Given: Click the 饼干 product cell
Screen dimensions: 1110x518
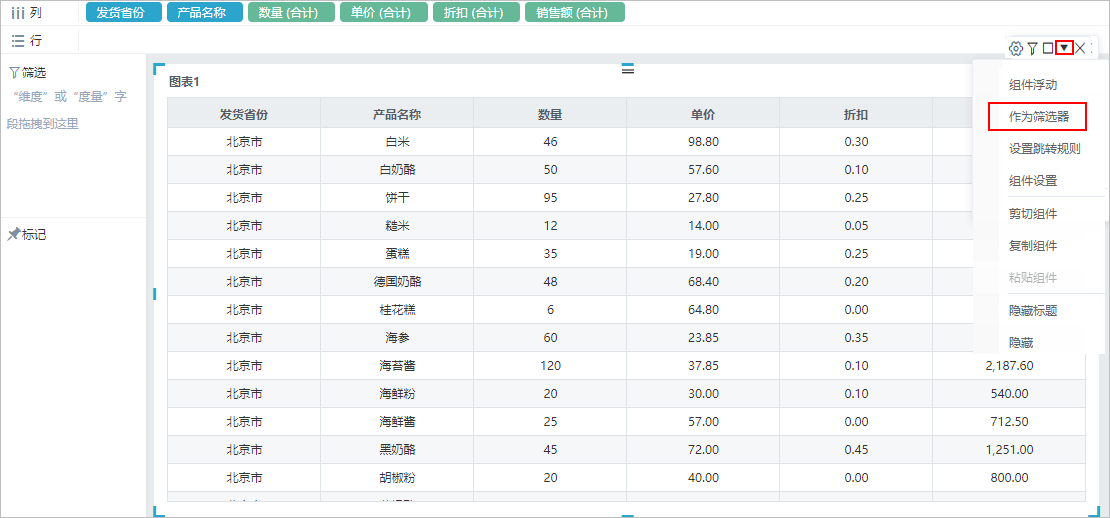Looking at the screenshot, I should click(x=397, y=197).
